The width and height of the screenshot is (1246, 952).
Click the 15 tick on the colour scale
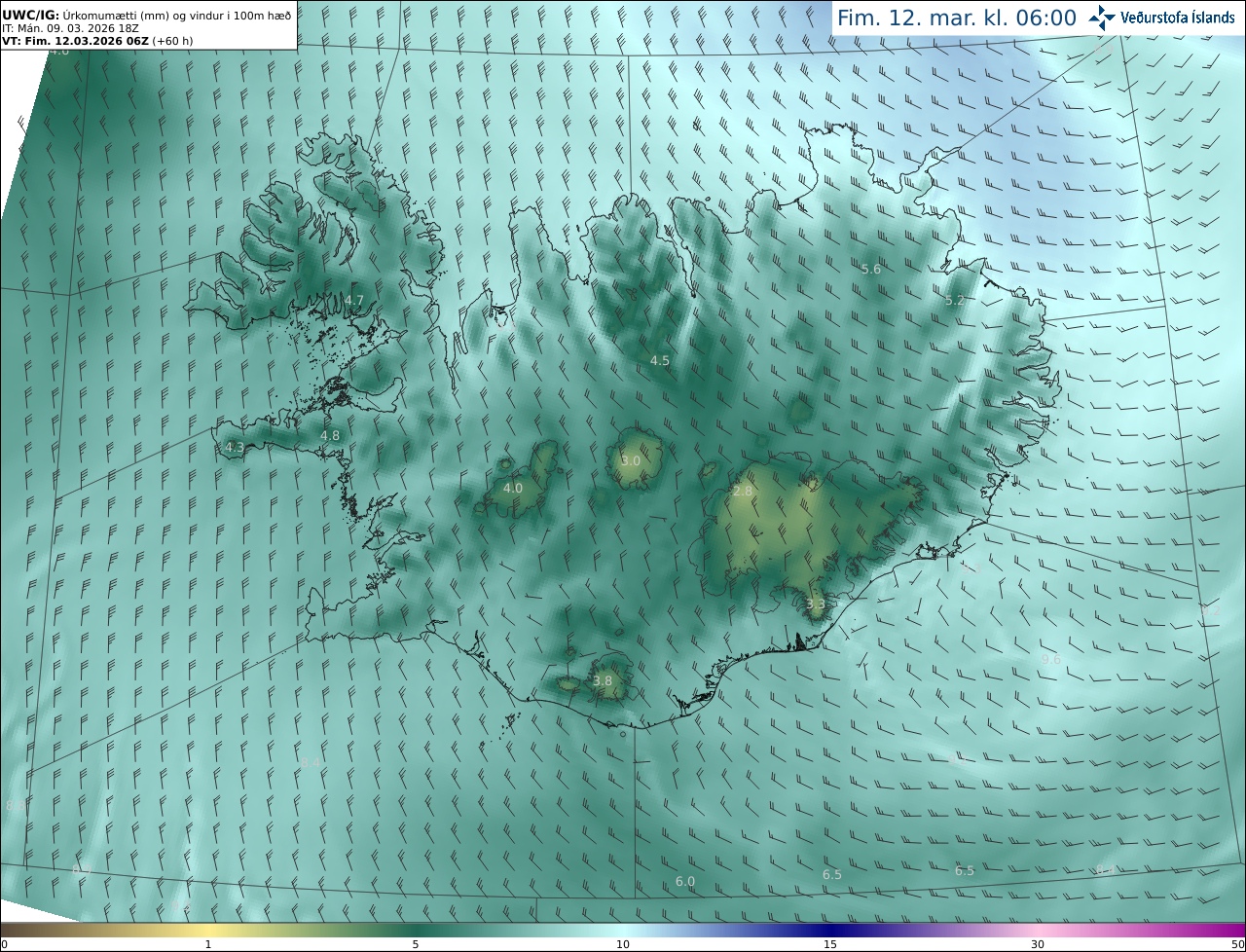(x=830, y=944)
